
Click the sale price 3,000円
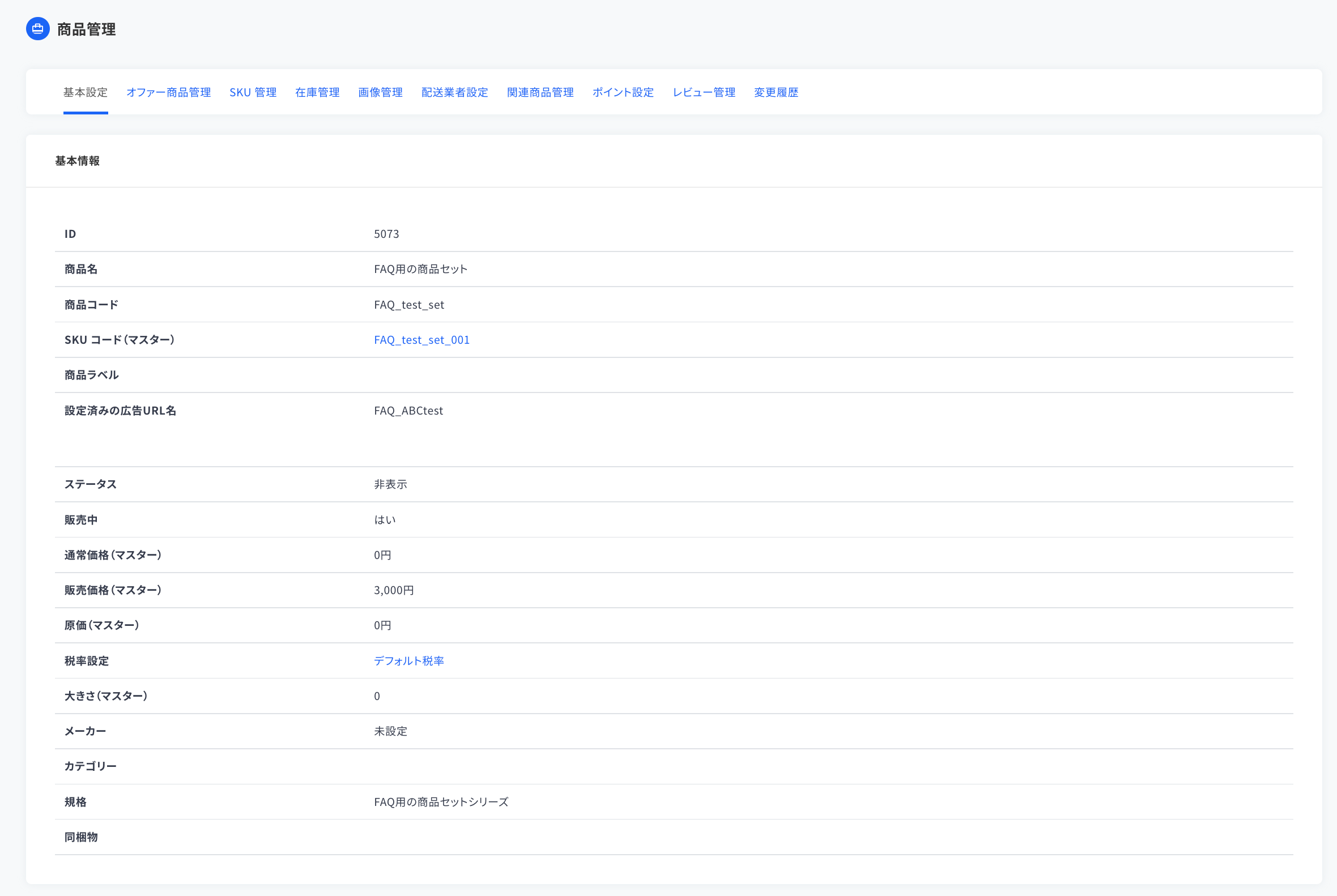coord(394,590)
